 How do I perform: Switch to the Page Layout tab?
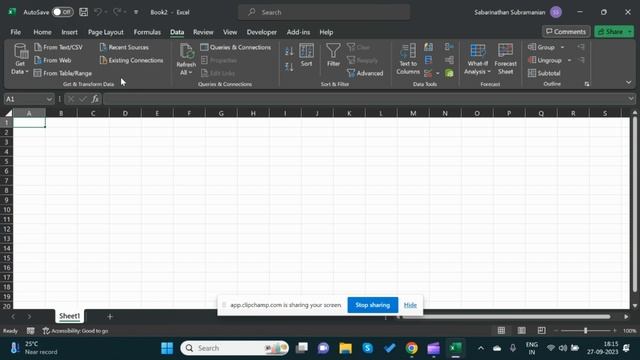coord(106,32)
